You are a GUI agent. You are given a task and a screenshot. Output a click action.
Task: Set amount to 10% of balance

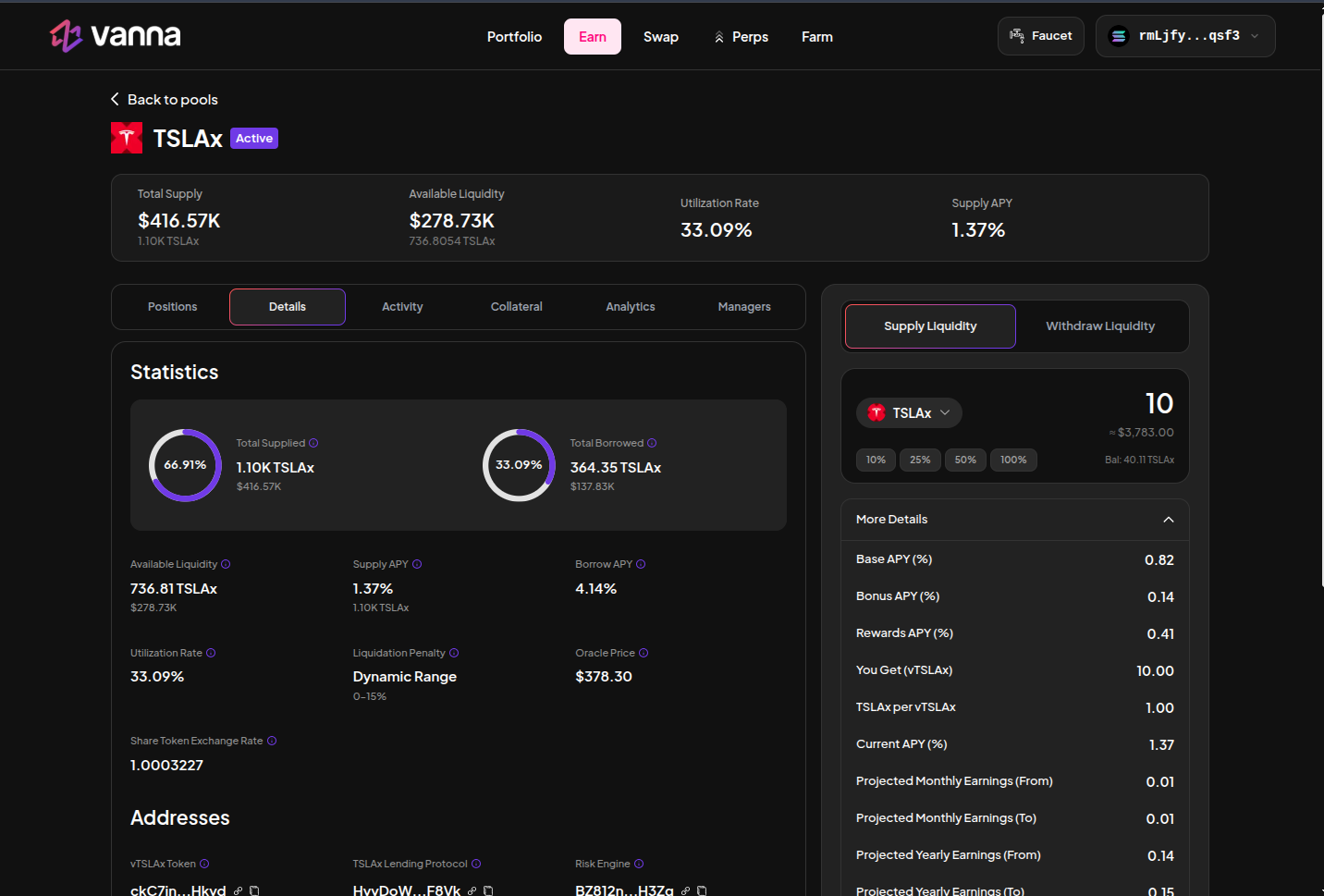[876, 460]
